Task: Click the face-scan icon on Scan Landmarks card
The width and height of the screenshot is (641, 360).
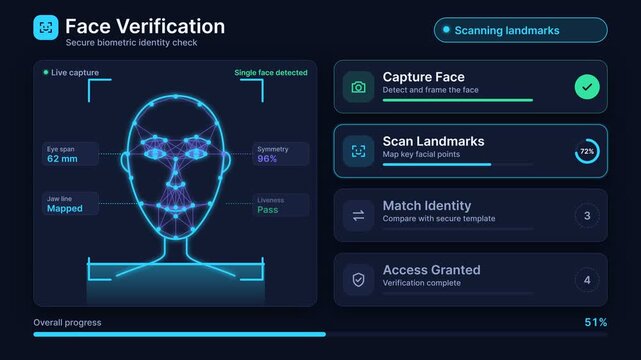Action: 359,151
